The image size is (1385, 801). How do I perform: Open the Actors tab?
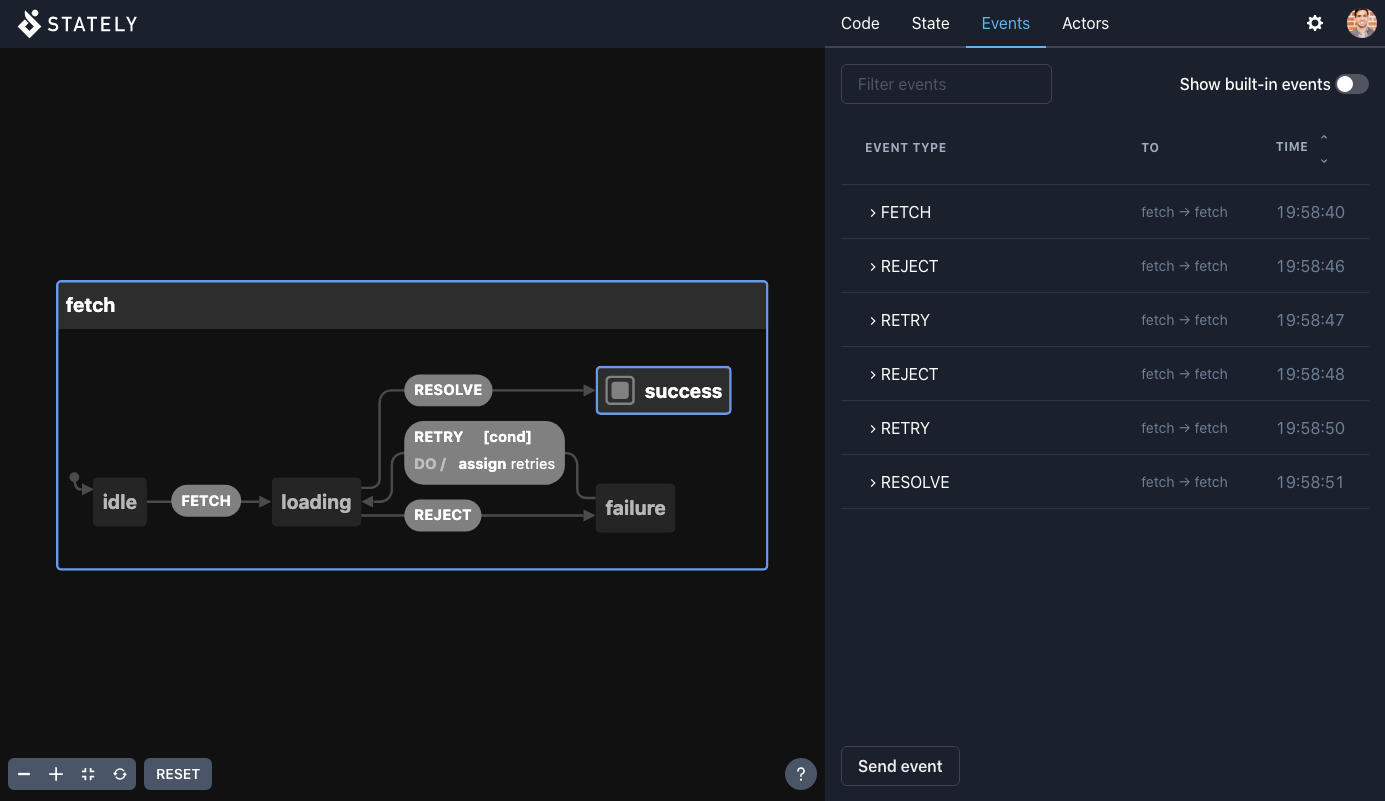(x=1085, y=23)
